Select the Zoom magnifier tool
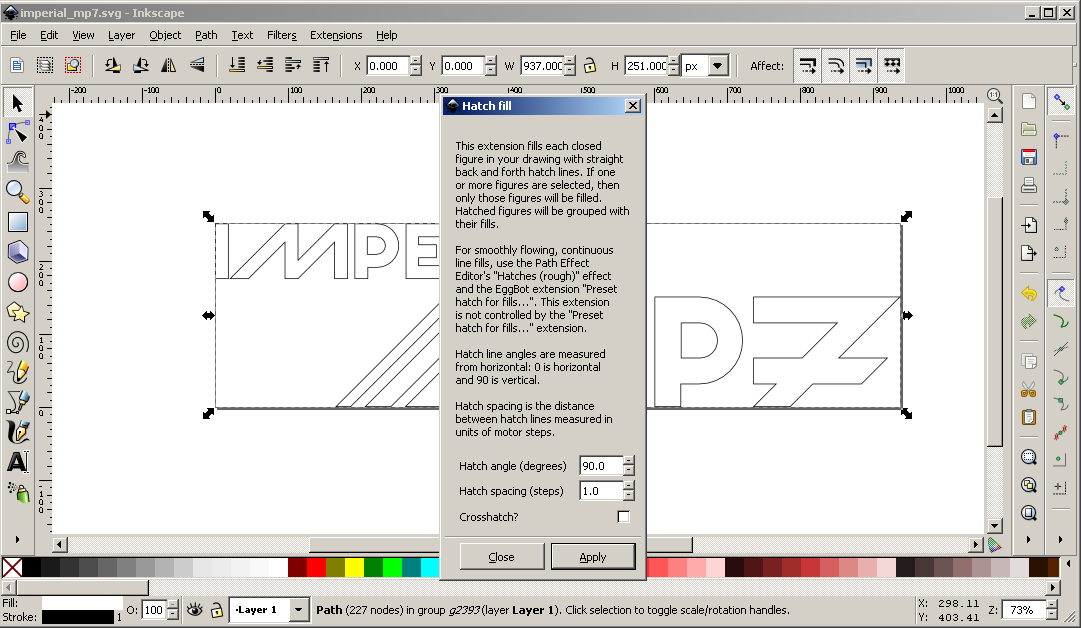Image resolution: width=1081 pixels, height=628 pixels. coord(17,191)
